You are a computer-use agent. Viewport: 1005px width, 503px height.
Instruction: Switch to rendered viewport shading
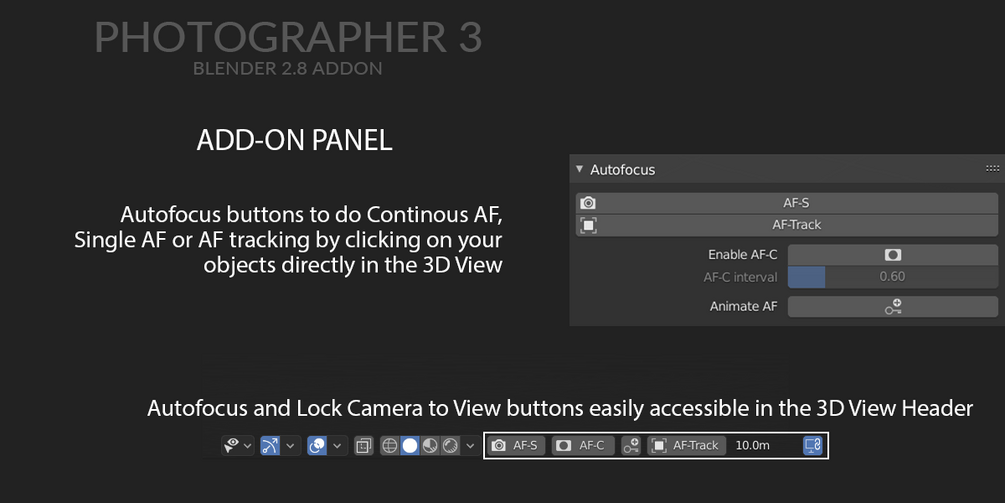(450, 445)
